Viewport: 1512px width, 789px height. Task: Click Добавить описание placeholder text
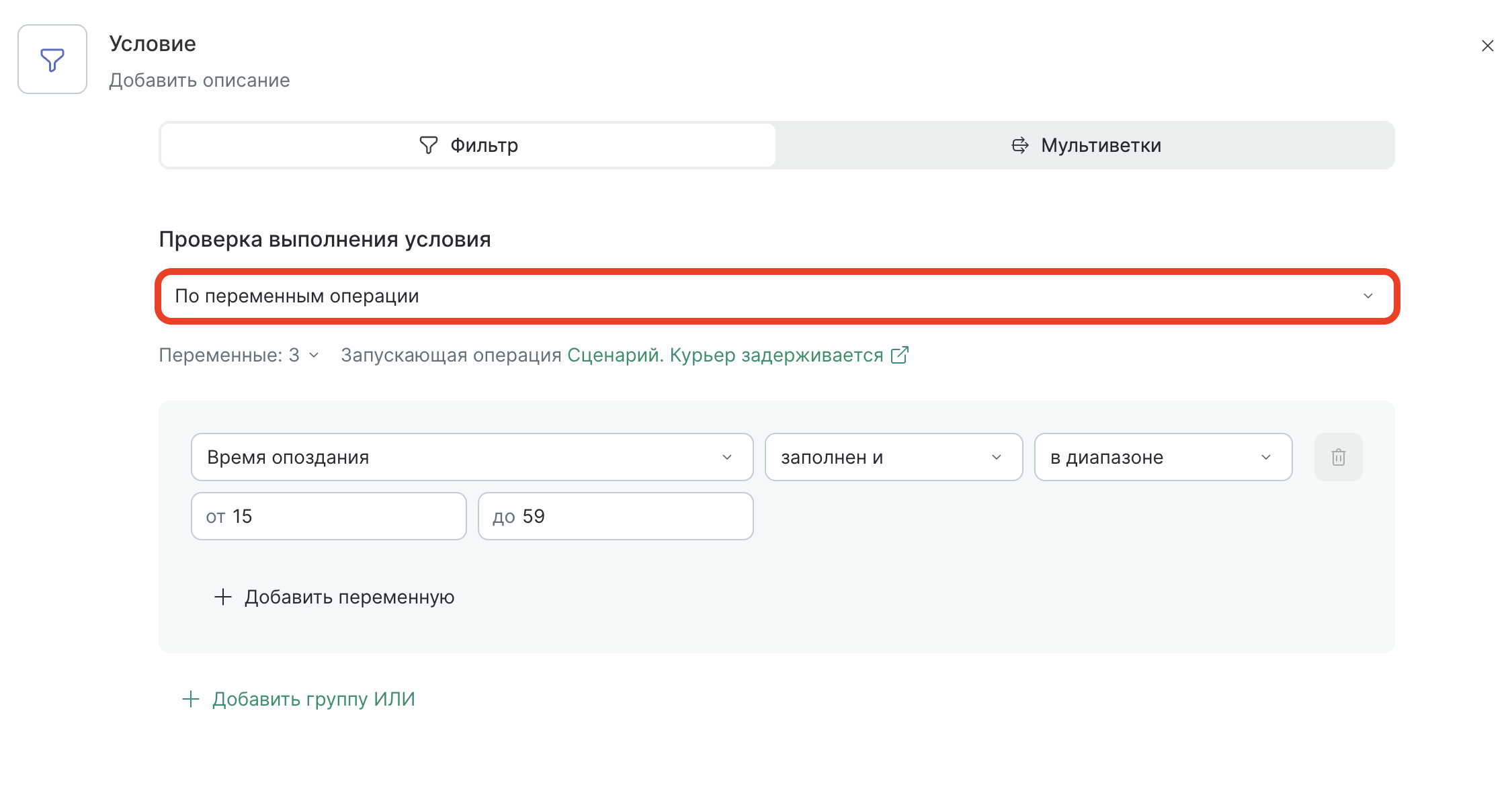coord(200,81)
